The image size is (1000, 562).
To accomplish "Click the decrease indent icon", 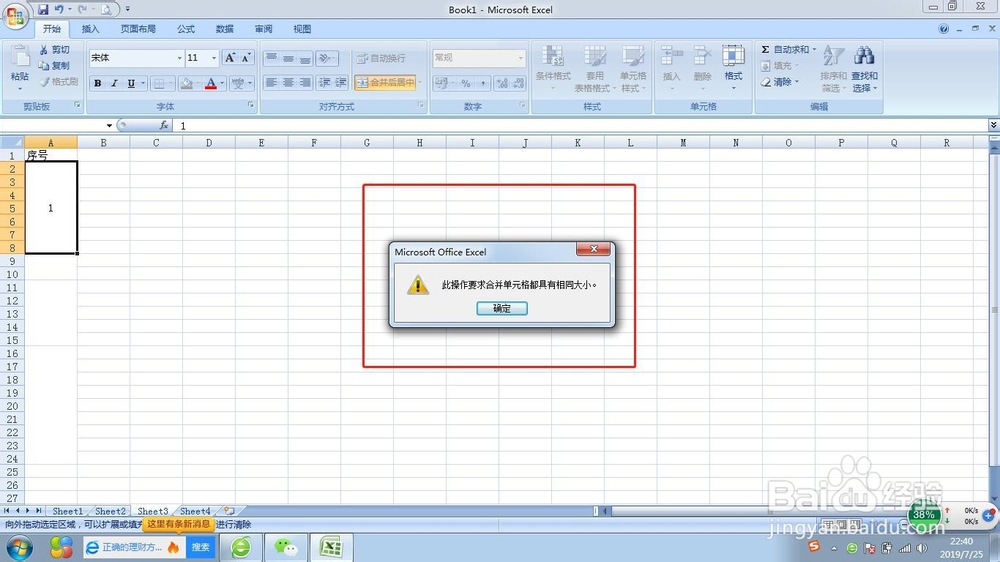I will click(325, 82).
